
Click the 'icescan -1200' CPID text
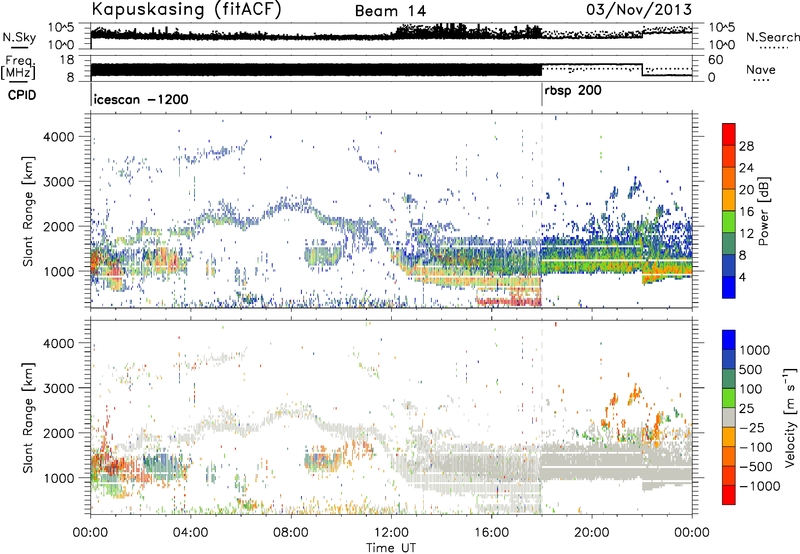pyautogui.click(x=141, y=99)
